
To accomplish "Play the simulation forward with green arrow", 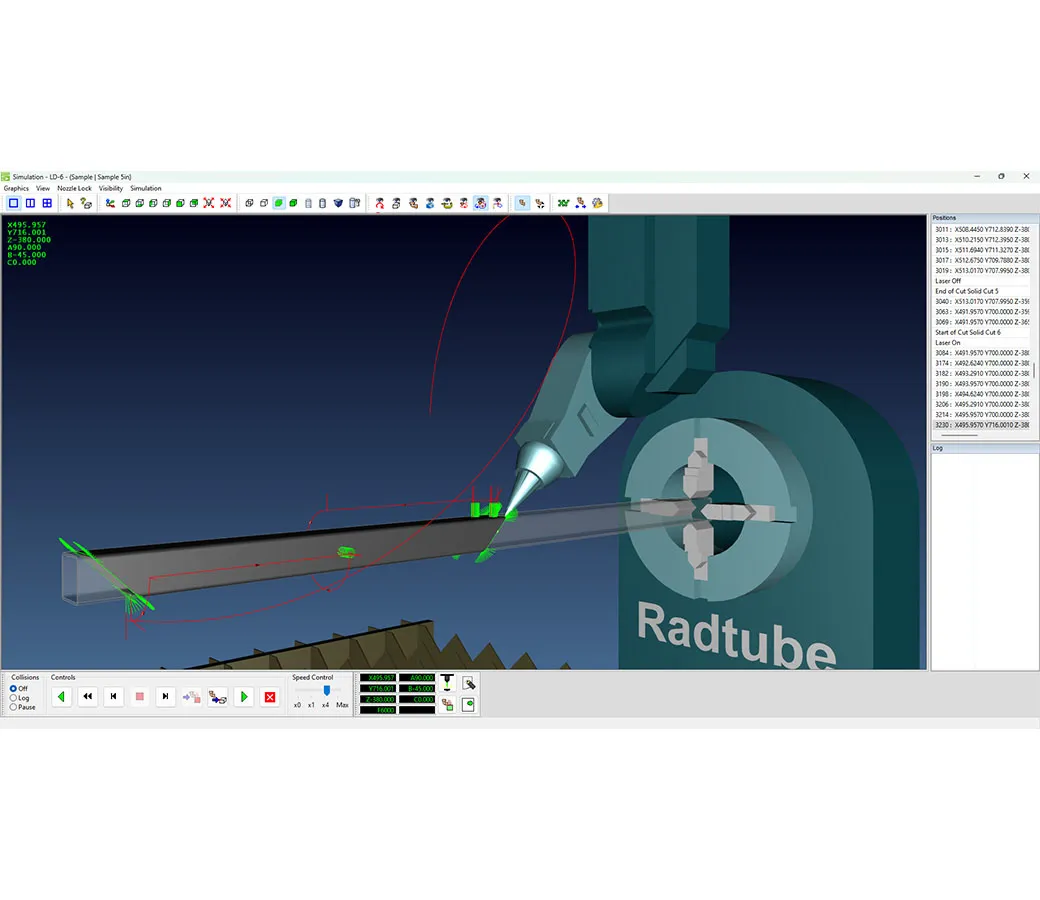I will pos(243,697).
